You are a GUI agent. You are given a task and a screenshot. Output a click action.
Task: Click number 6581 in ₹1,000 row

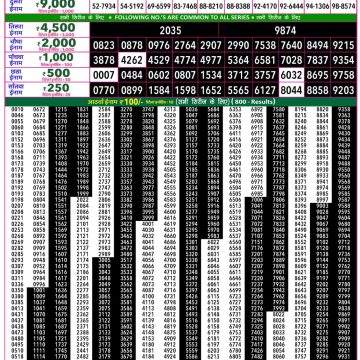pos(265,60)
